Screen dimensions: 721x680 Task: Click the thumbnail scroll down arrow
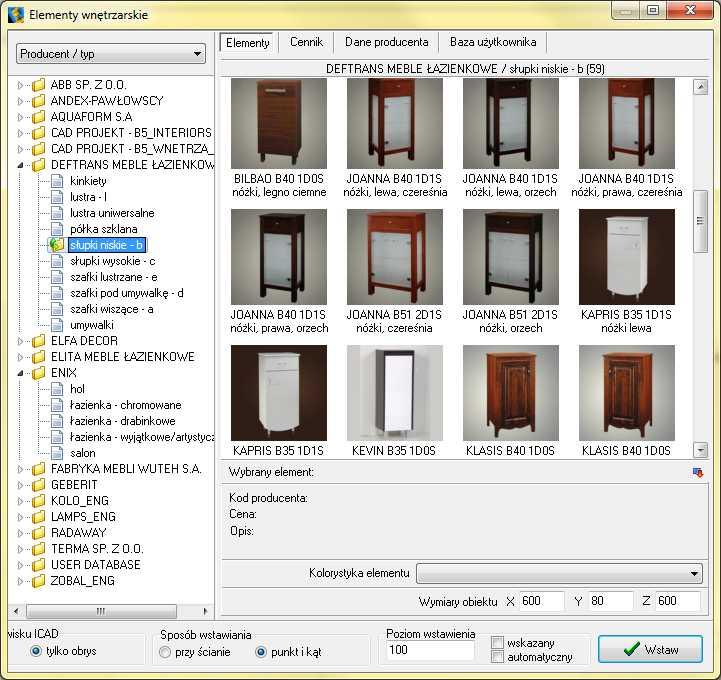[x=700, y=450]
